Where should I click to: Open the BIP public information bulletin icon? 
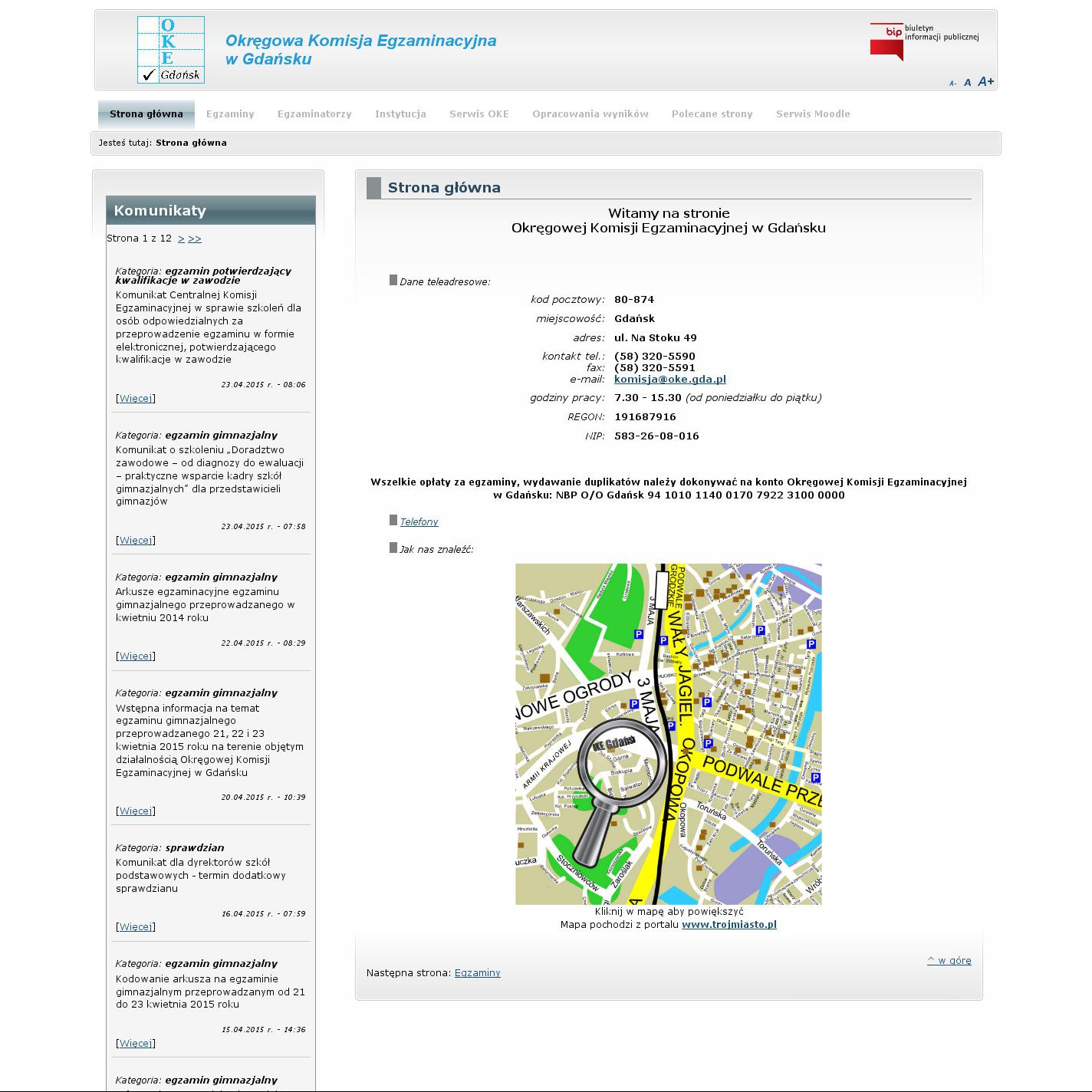(x=923, y=41)
